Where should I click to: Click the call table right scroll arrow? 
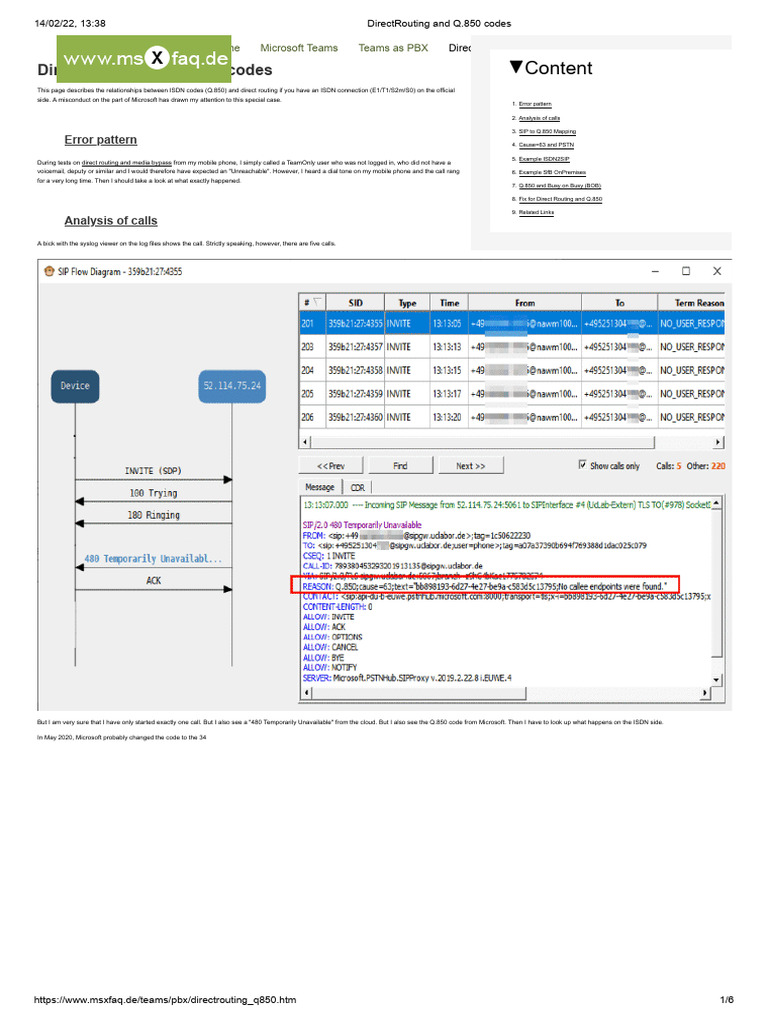coord(718,442)
